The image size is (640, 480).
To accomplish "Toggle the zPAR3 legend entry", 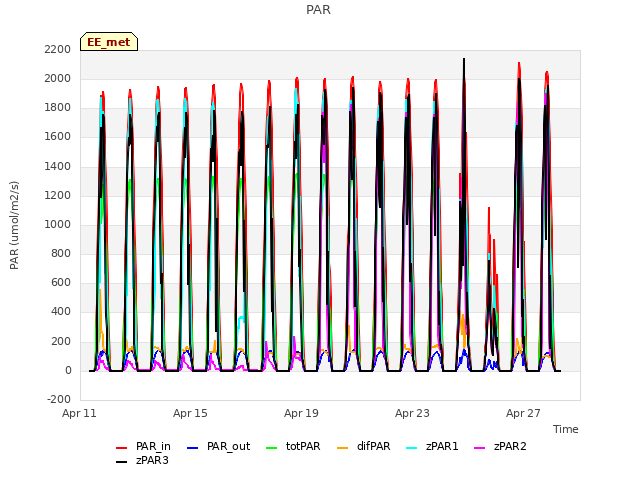I will (142, 460).
